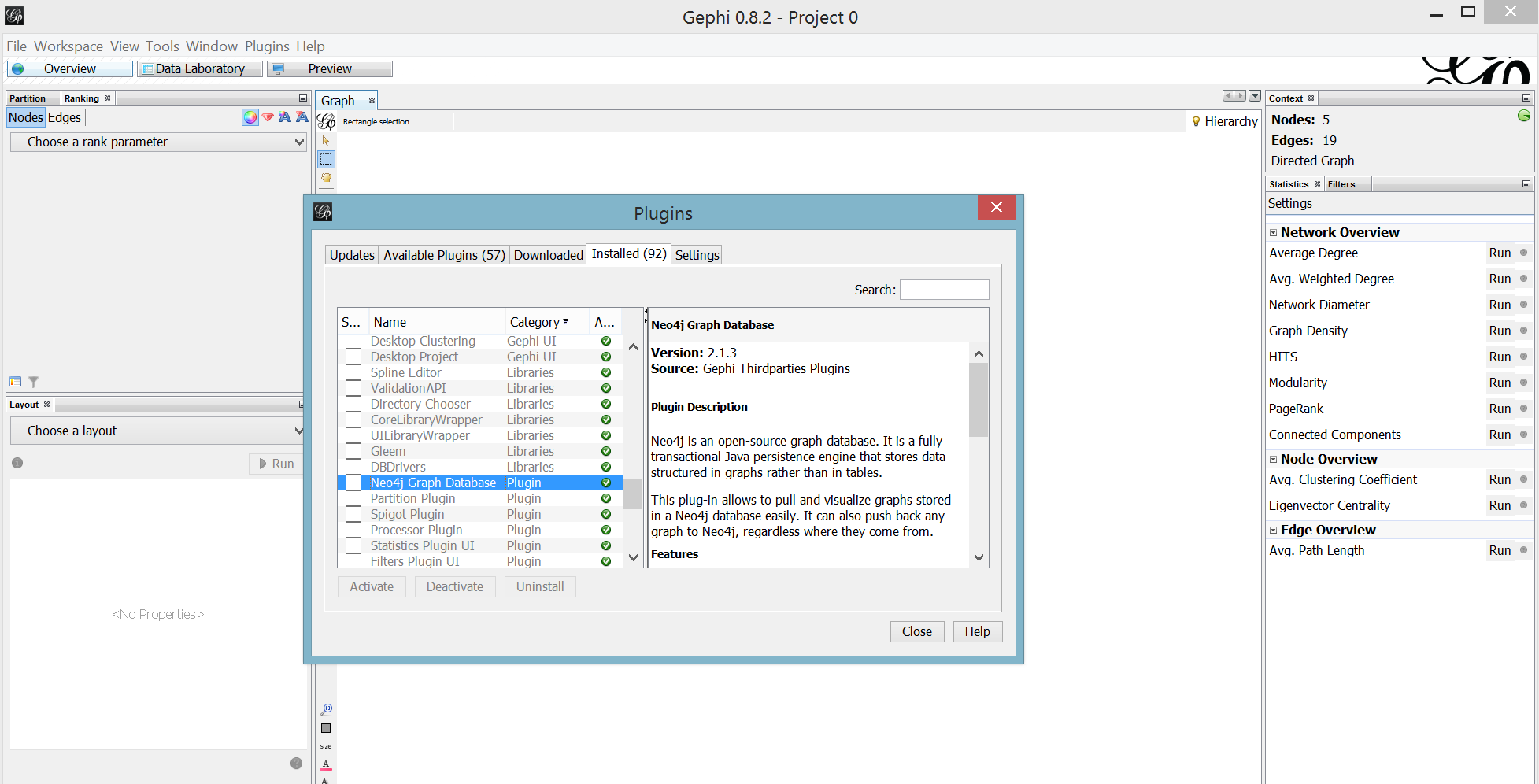Select the hand drag tool
Viewport: 1539px width, 784px height.
coord(326,178)
